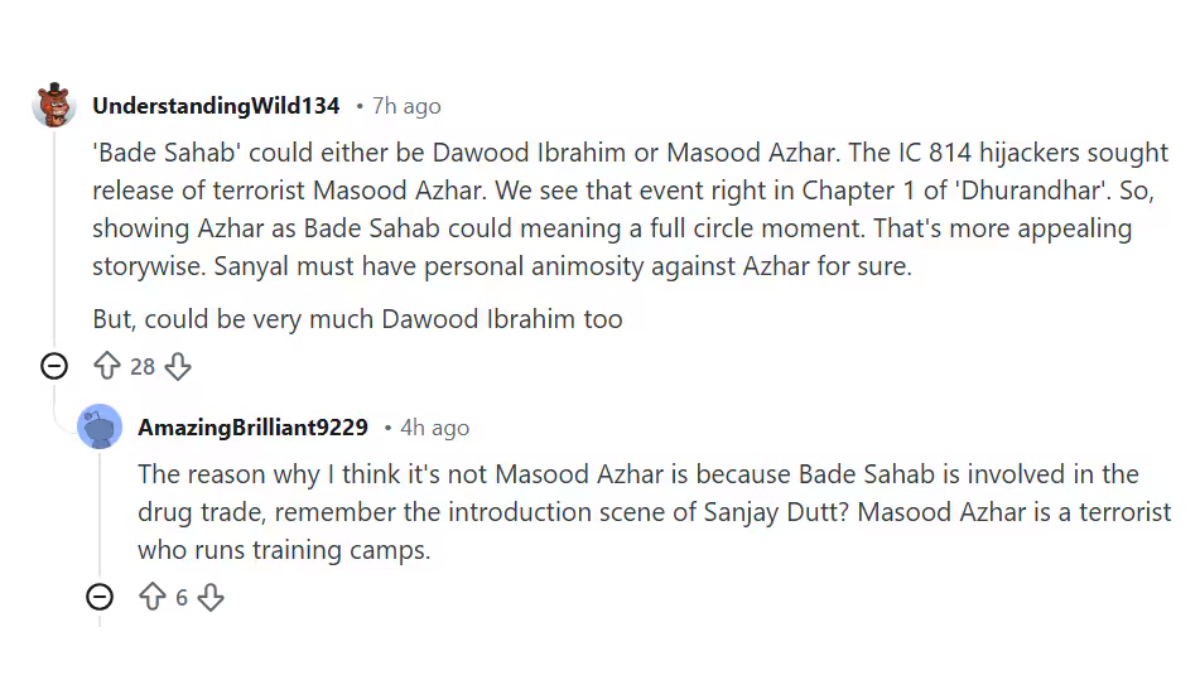The height and width of the screenshot is (675, 1200).
Task: Downvote AmazingBrilliant9229's reply
Action: point(210,598)
